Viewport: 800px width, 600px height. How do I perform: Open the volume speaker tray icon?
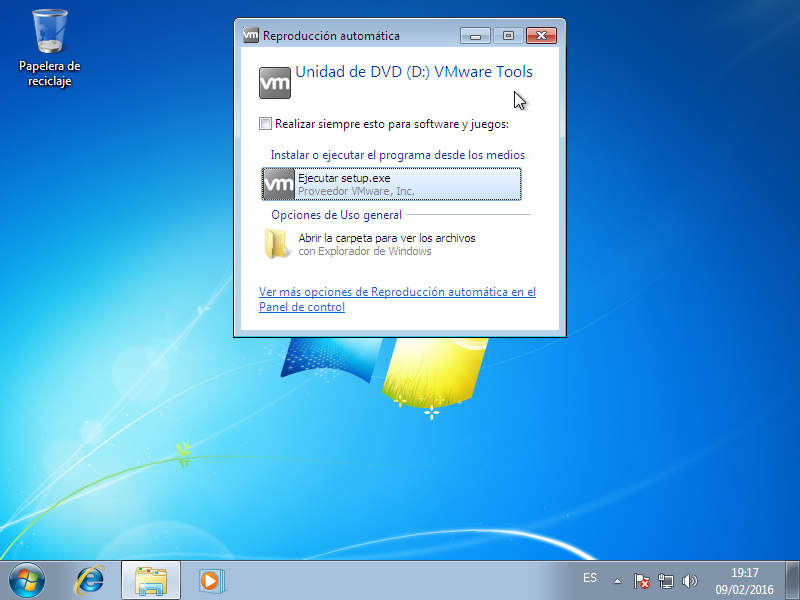point(689,581)
